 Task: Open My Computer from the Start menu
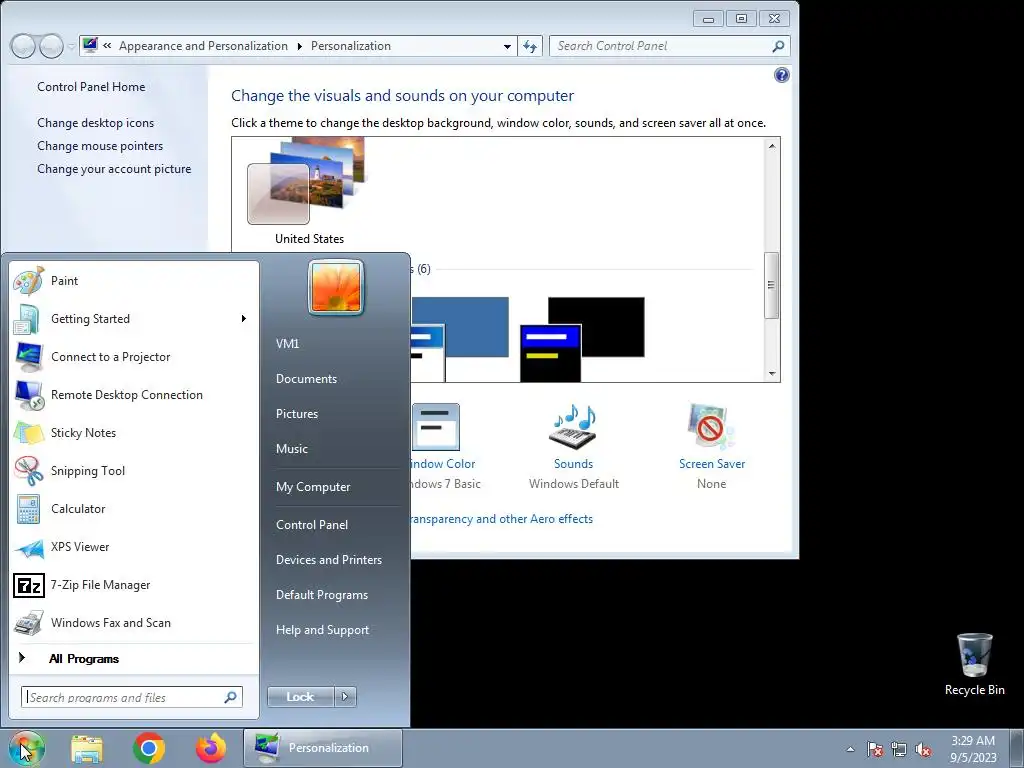[313, 487]
